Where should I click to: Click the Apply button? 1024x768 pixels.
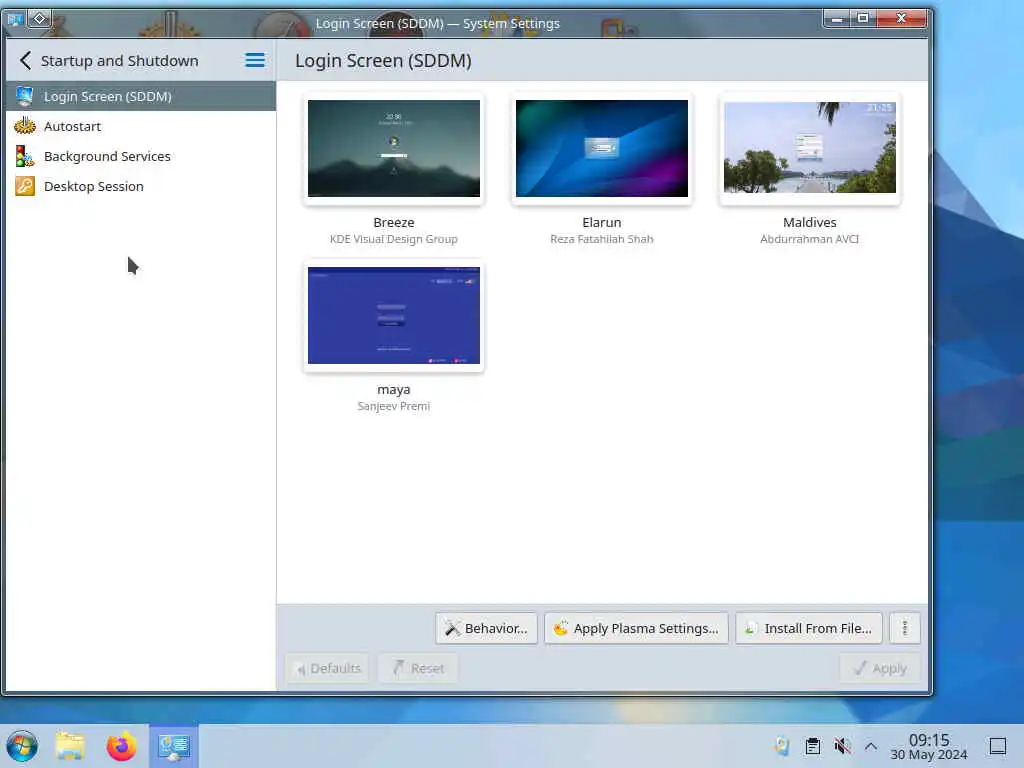point(880,668)
